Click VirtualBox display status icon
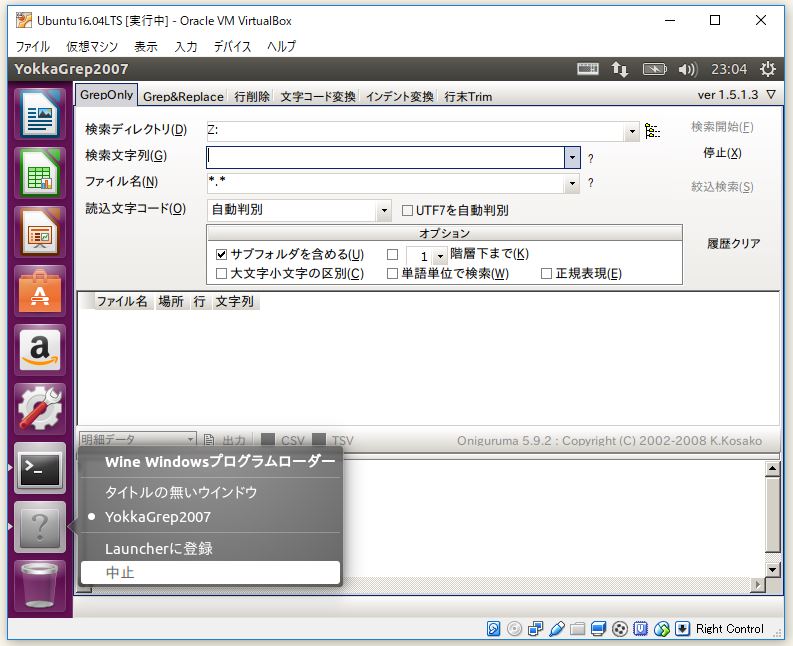Image resolution: width=793 pixels, height=646 pixels. 598,629
